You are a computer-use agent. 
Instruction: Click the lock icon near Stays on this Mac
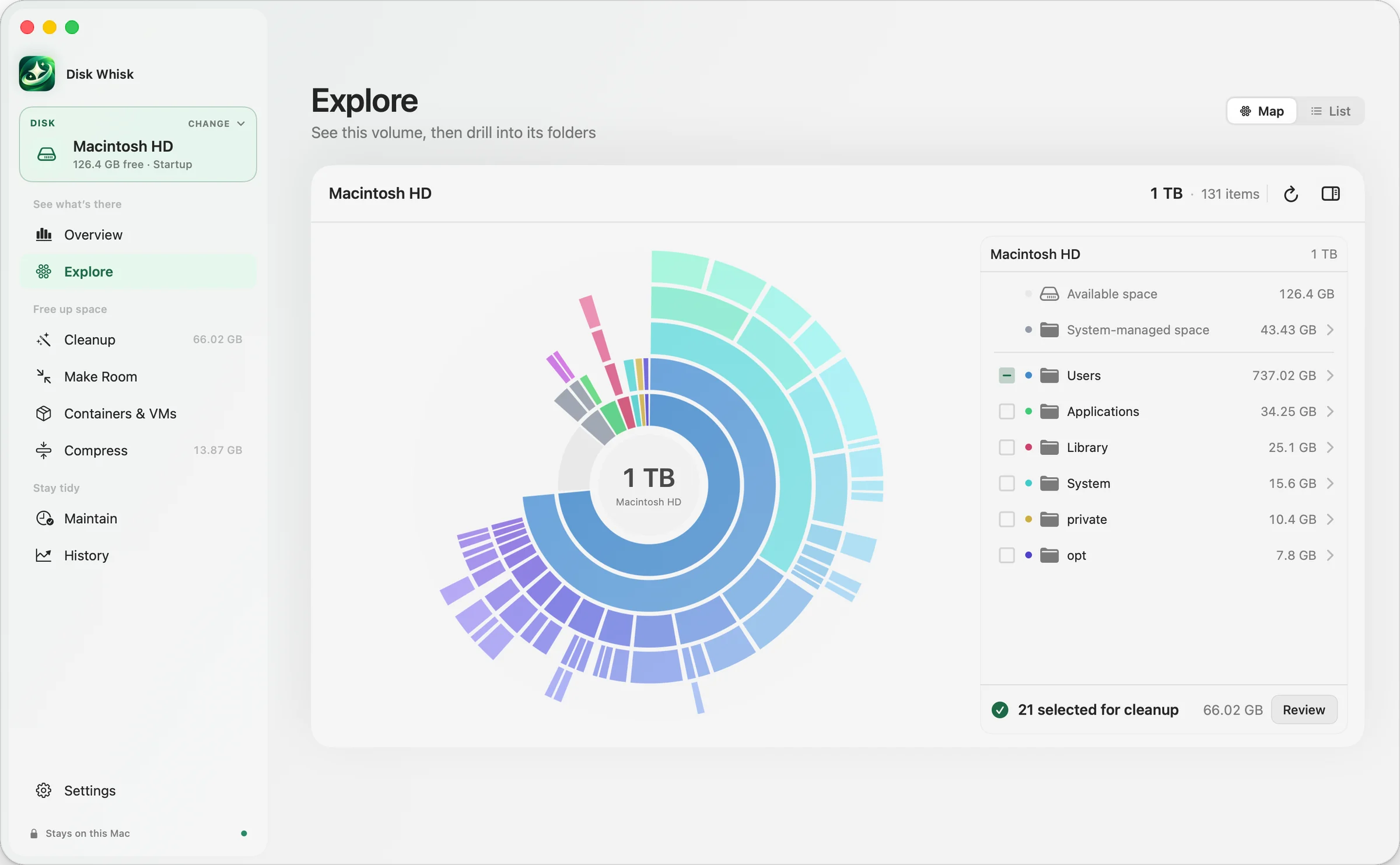(x=34, y=834)
